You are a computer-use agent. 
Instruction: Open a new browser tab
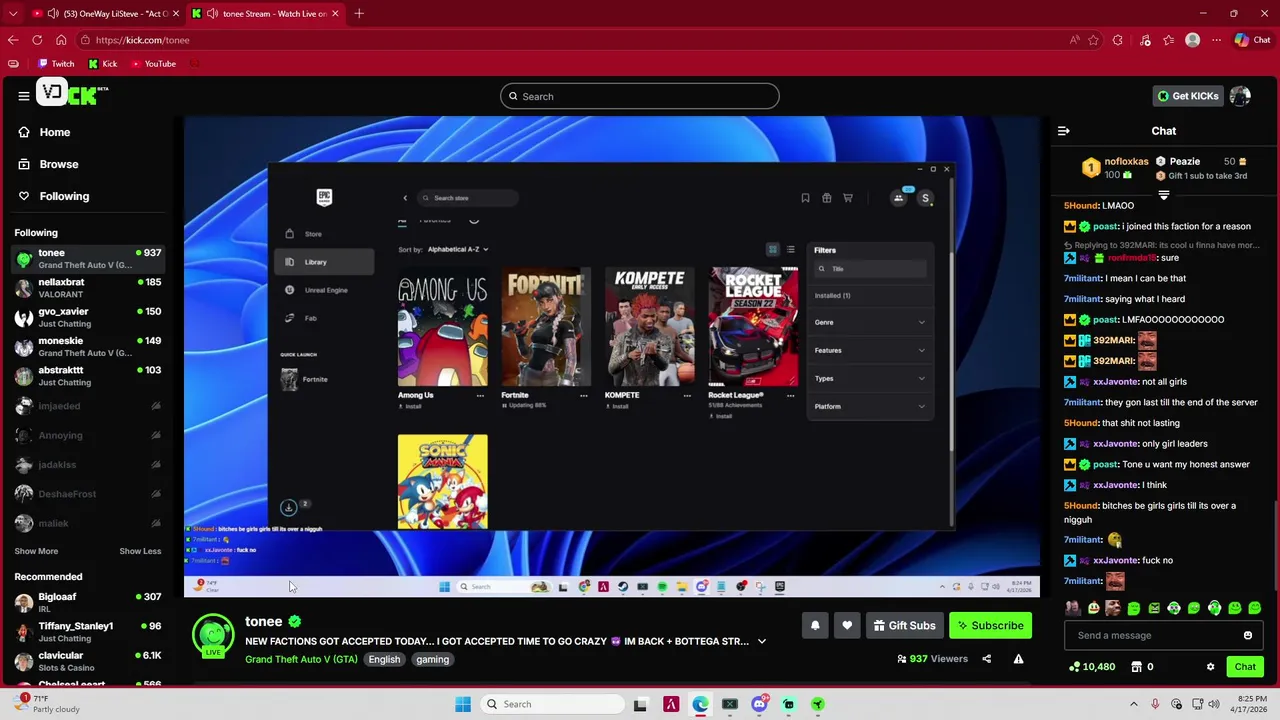[359, 13]
